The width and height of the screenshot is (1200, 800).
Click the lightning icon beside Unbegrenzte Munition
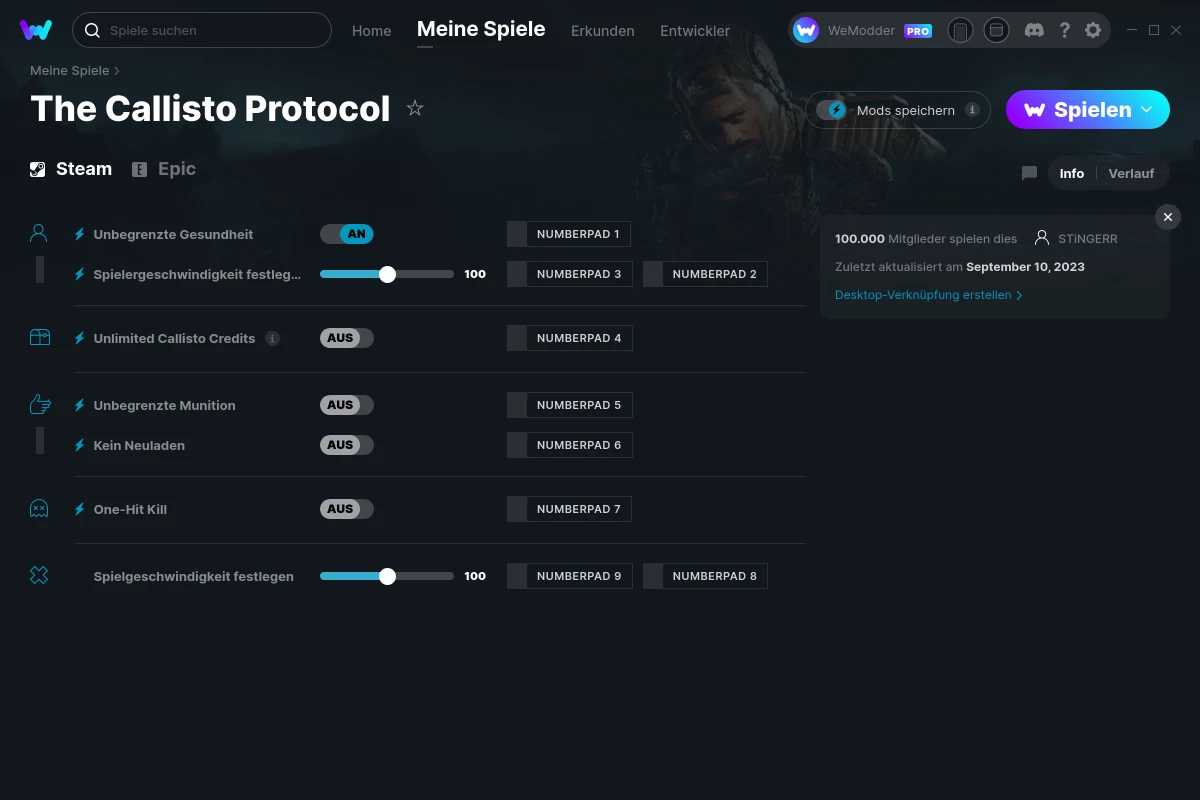80,405
